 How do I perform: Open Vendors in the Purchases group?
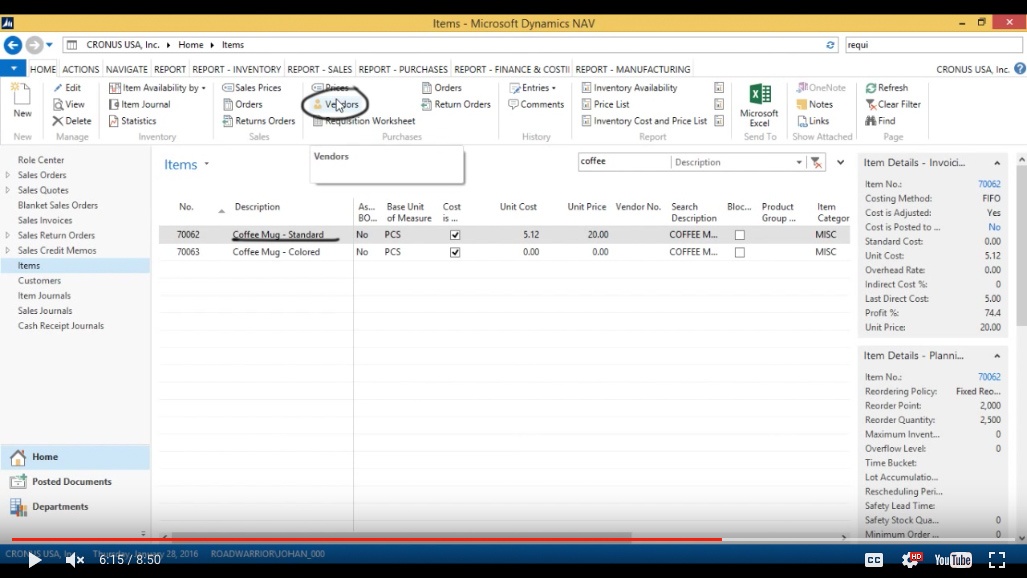point(335,104)
